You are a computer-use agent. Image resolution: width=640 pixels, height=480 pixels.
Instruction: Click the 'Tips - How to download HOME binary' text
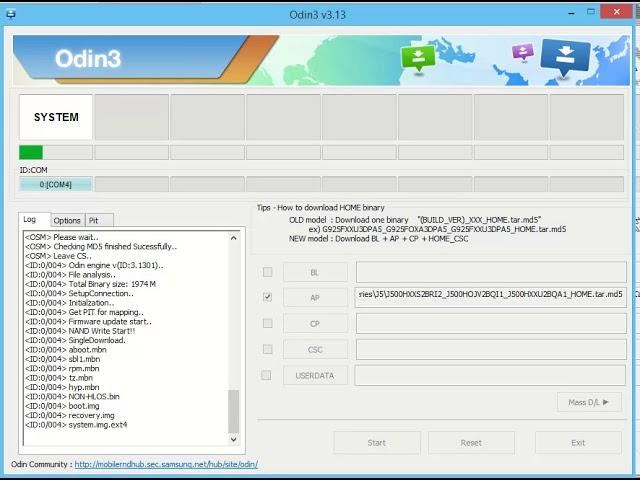(320, 207)
